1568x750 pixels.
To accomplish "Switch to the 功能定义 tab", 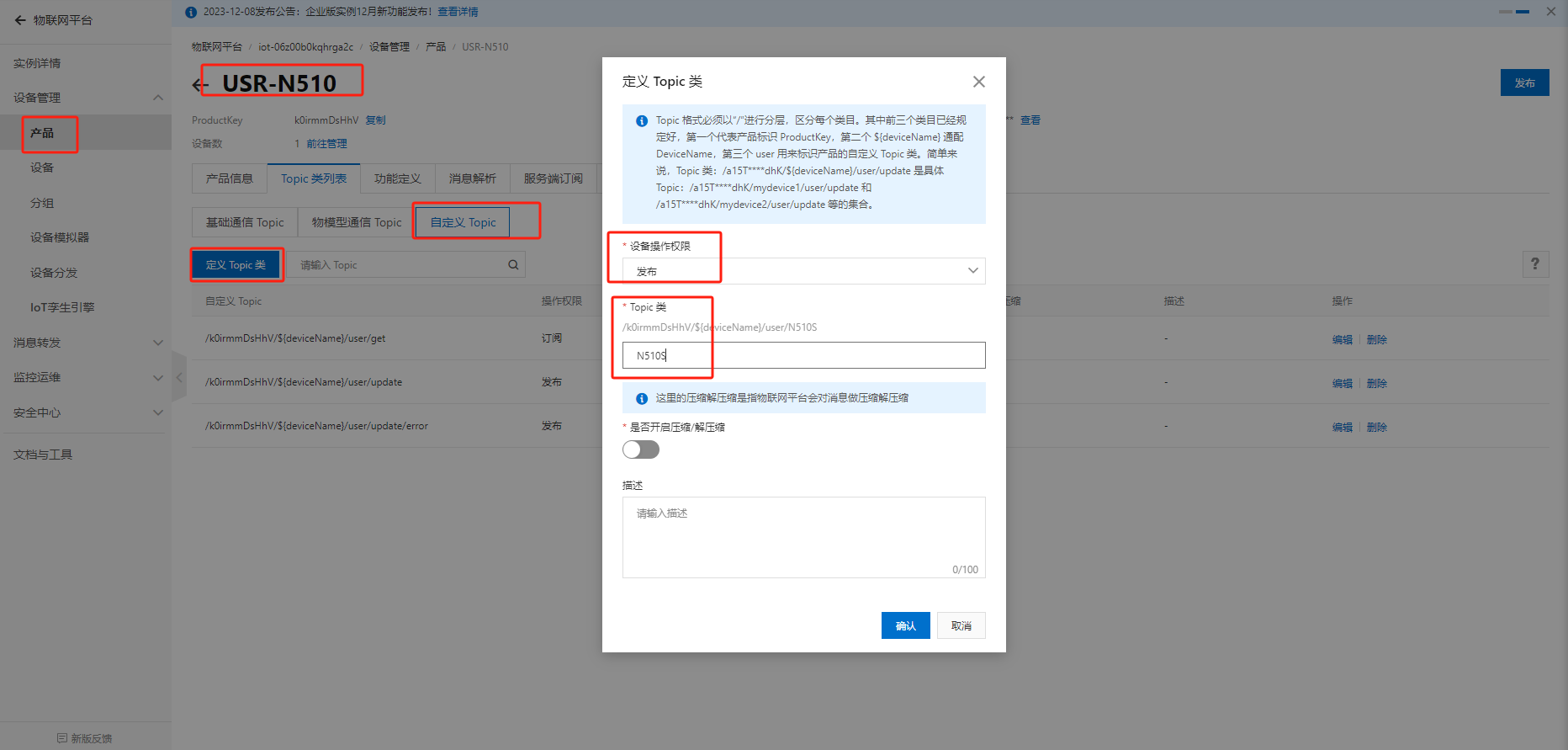I will click(397, 178).
